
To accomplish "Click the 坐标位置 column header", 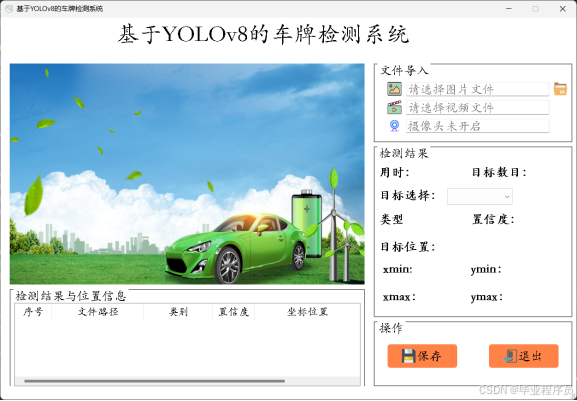I will click(307, 312).
